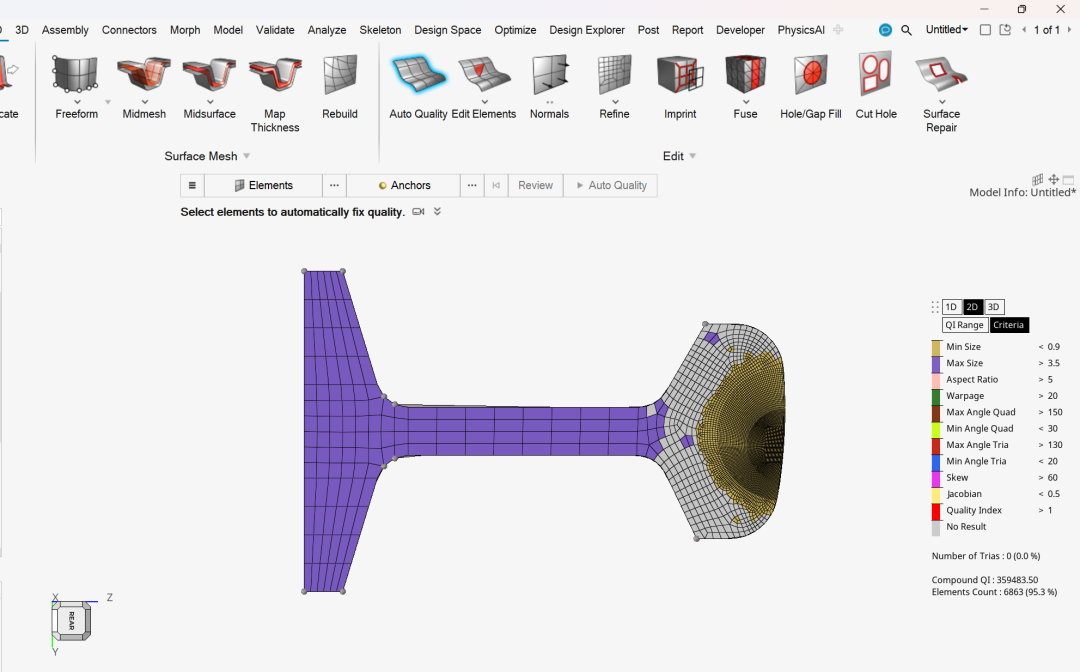Switch legend to 3D elements

point(993,307)
